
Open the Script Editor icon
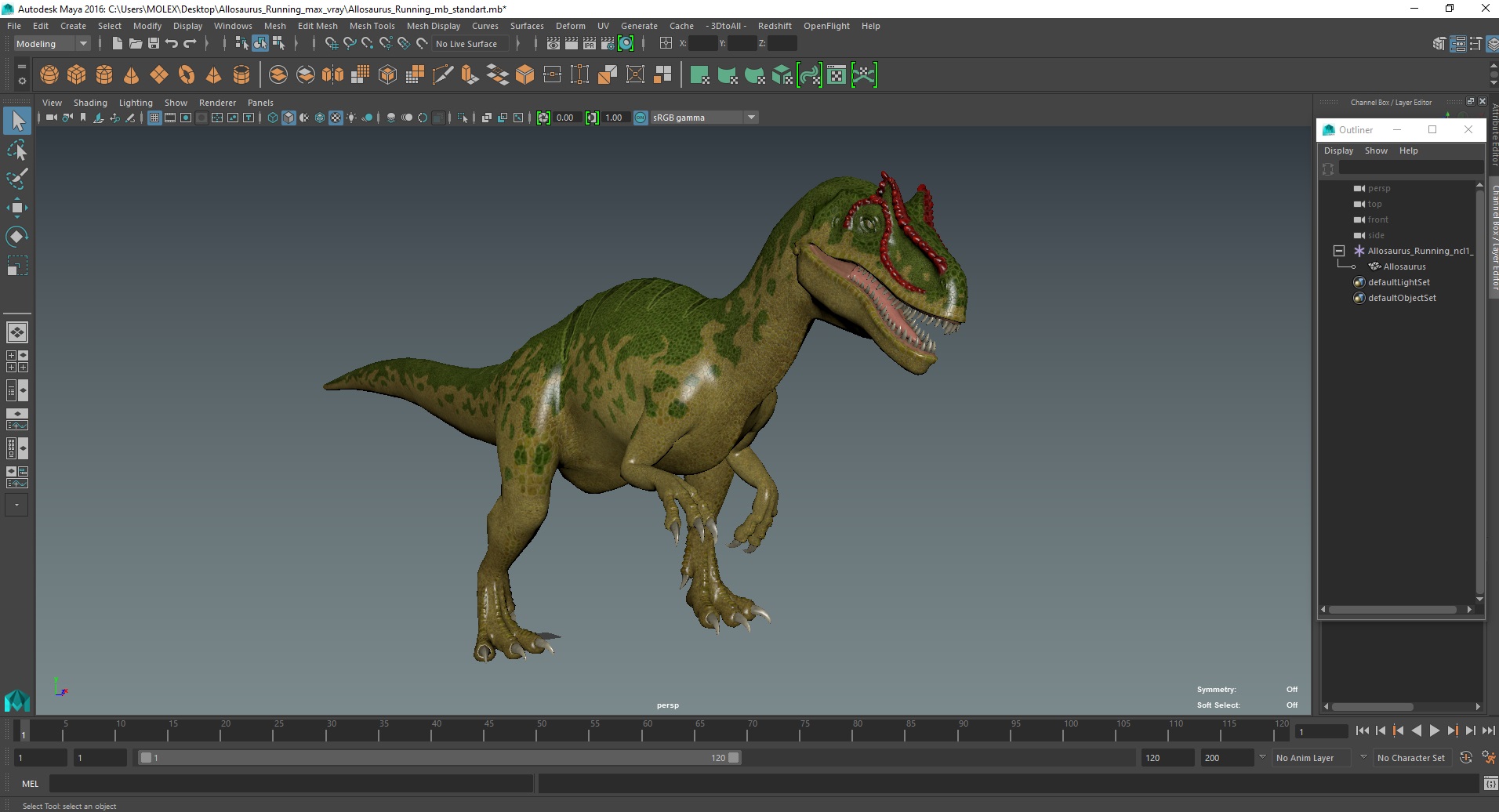[1490, 783]
